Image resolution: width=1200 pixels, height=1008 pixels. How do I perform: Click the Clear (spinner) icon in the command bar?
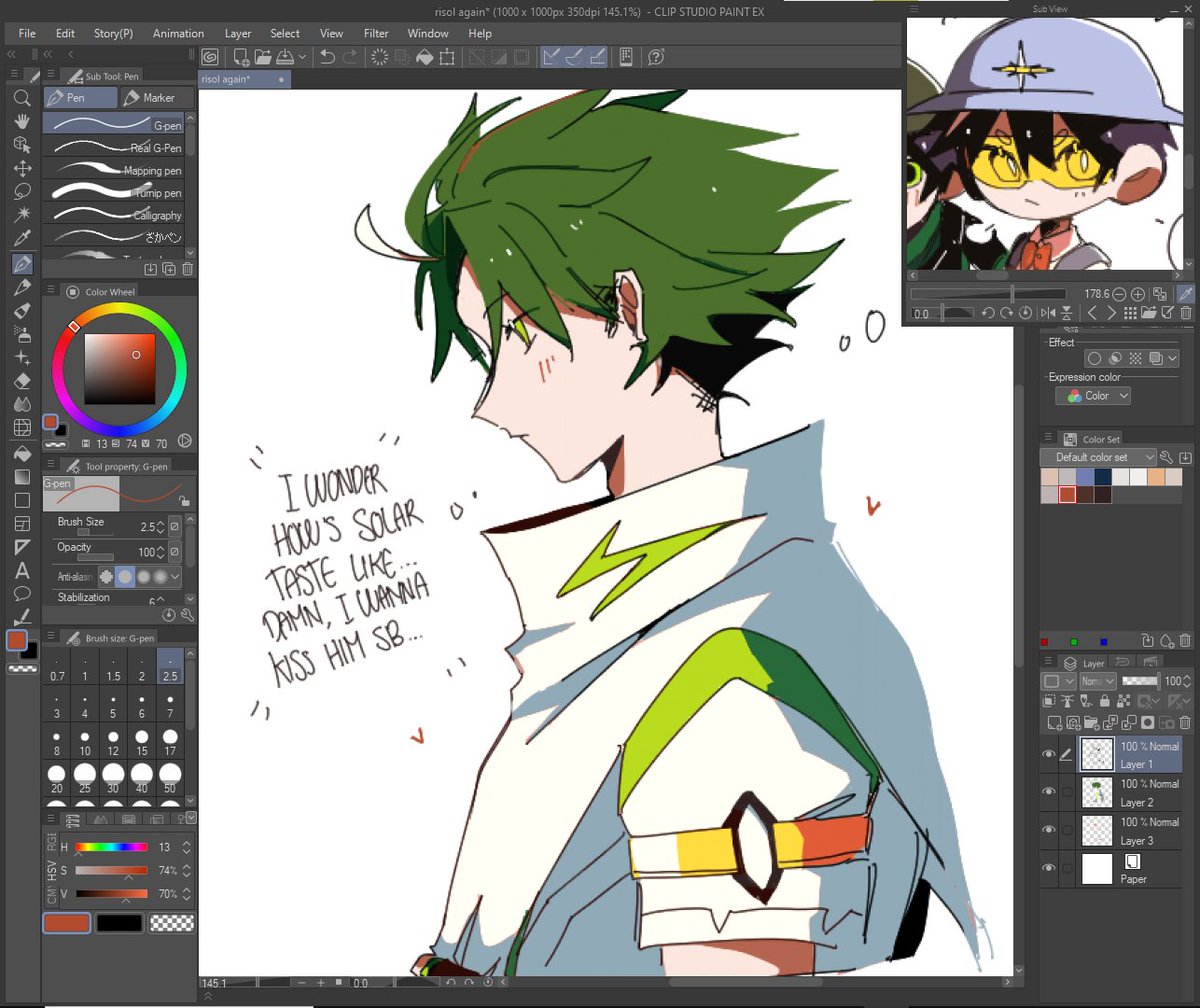tap(380, 57)
